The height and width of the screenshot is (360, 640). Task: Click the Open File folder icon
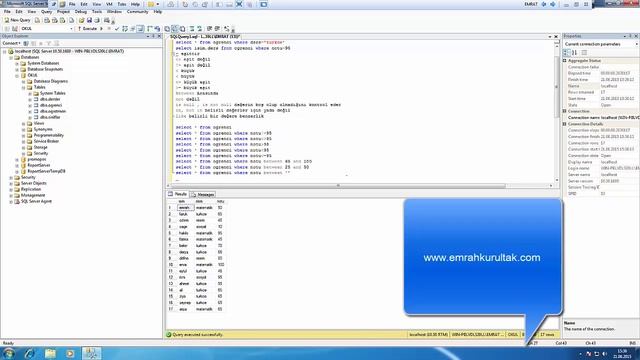pyautogui.click(x=81, y=20)
